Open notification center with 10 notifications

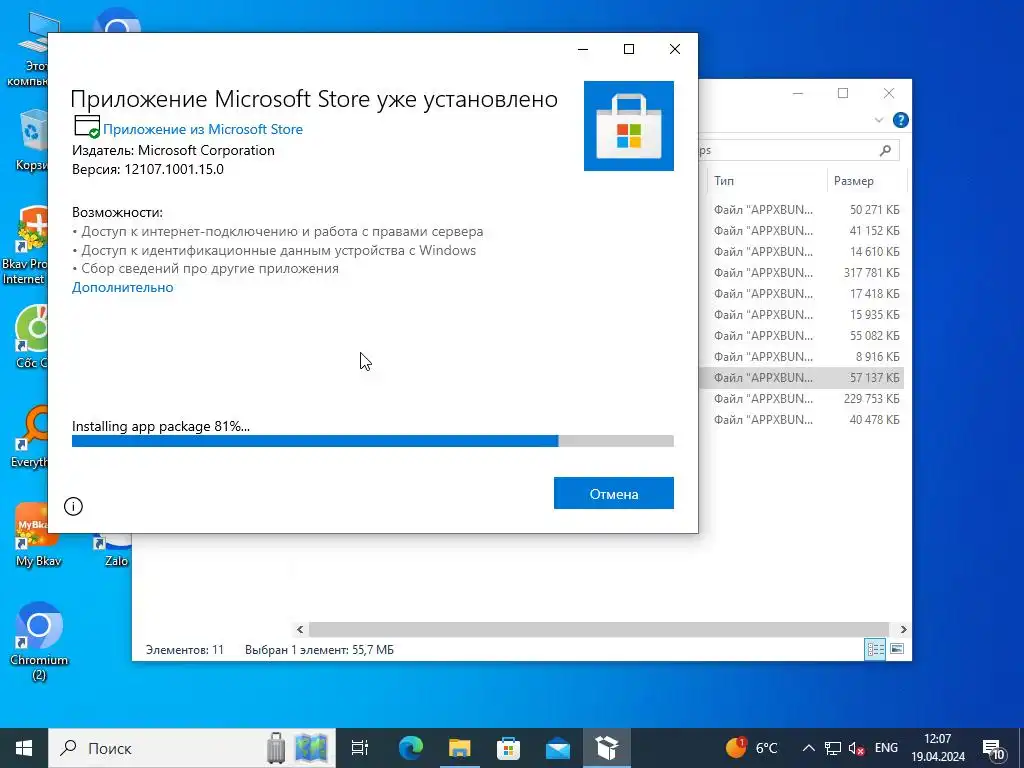tap(993, 749)
